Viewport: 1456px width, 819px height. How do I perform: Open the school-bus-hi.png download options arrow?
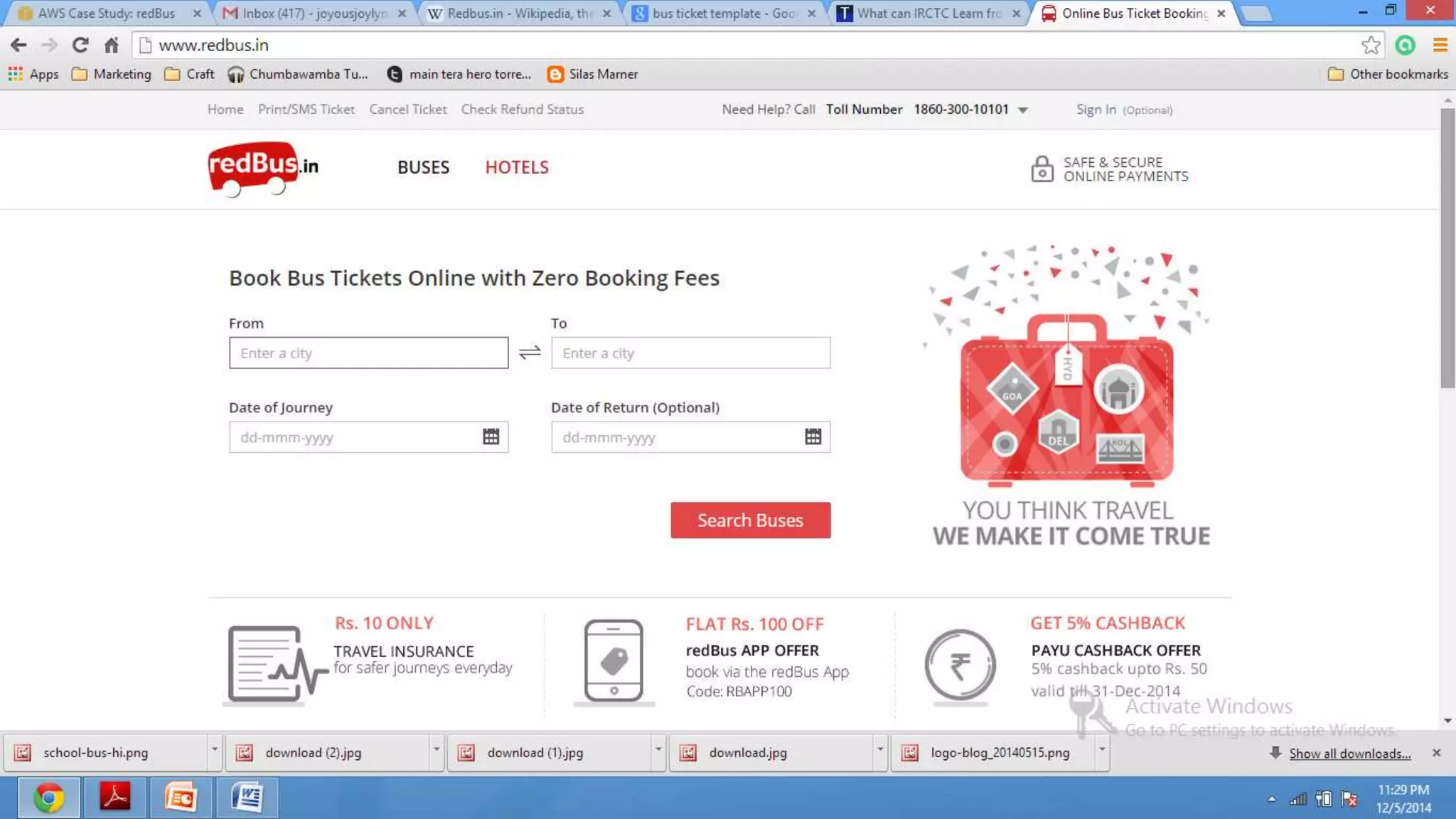pyautogui.click(x=214, y=750)
